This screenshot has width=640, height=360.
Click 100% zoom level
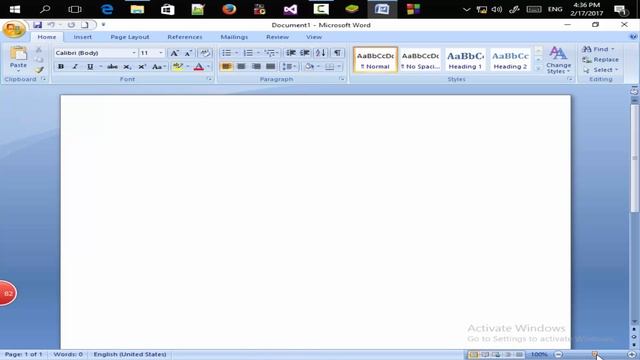pos(539,354)
